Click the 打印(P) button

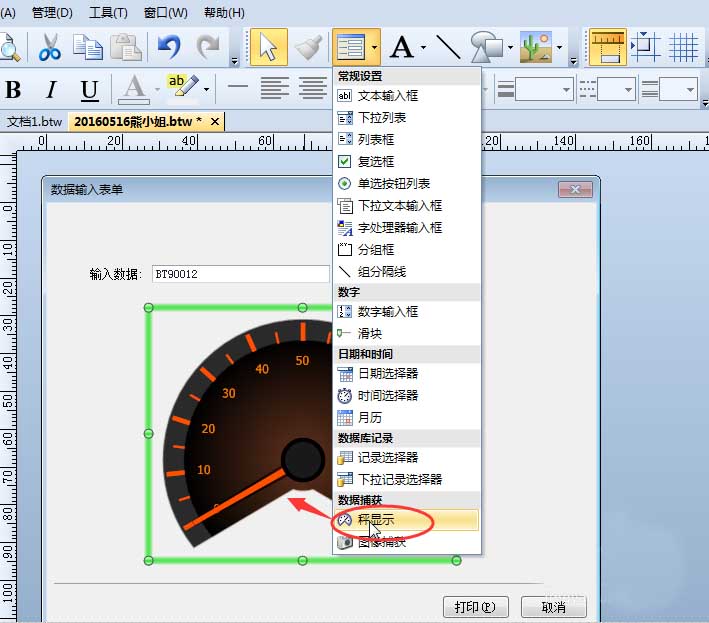[475, 607]
